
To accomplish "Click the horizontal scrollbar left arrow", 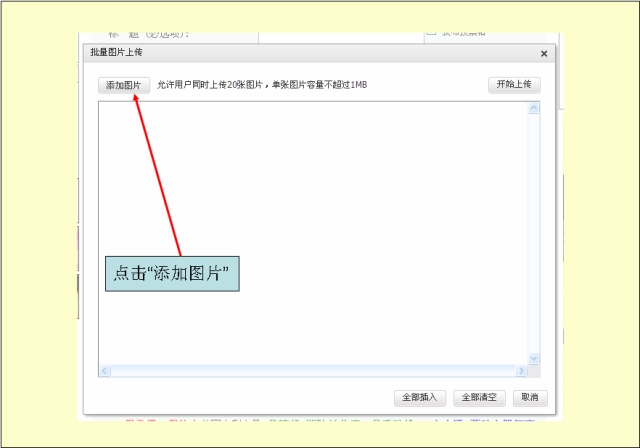I will (104, 371).
